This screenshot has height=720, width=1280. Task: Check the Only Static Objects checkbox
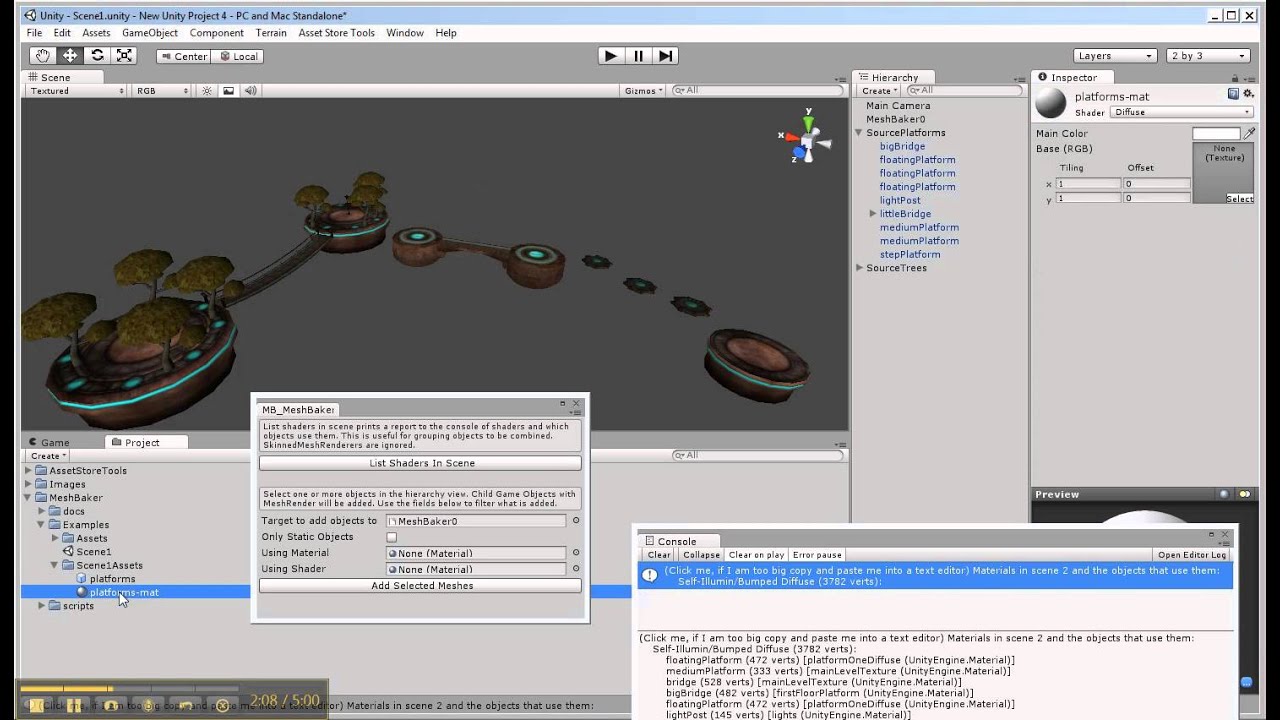pyautogui.click(x=392, y=537)
